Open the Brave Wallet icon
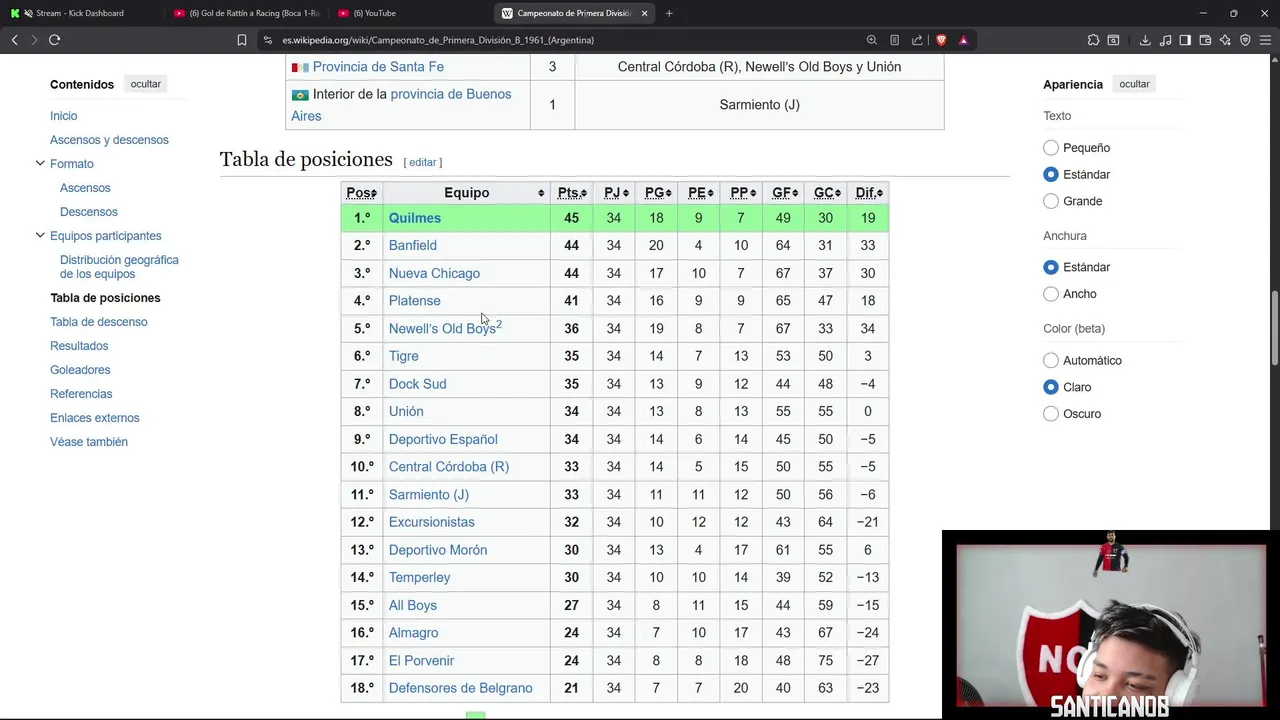 click(x=1205, y=40)
